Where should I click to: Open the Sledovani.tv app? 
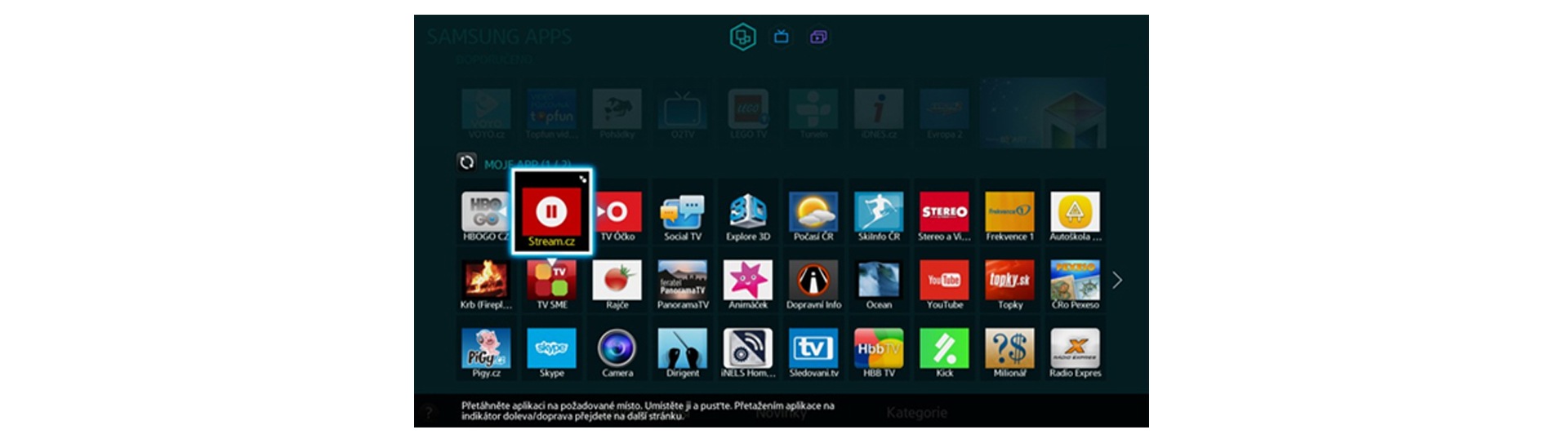[813, 353]
